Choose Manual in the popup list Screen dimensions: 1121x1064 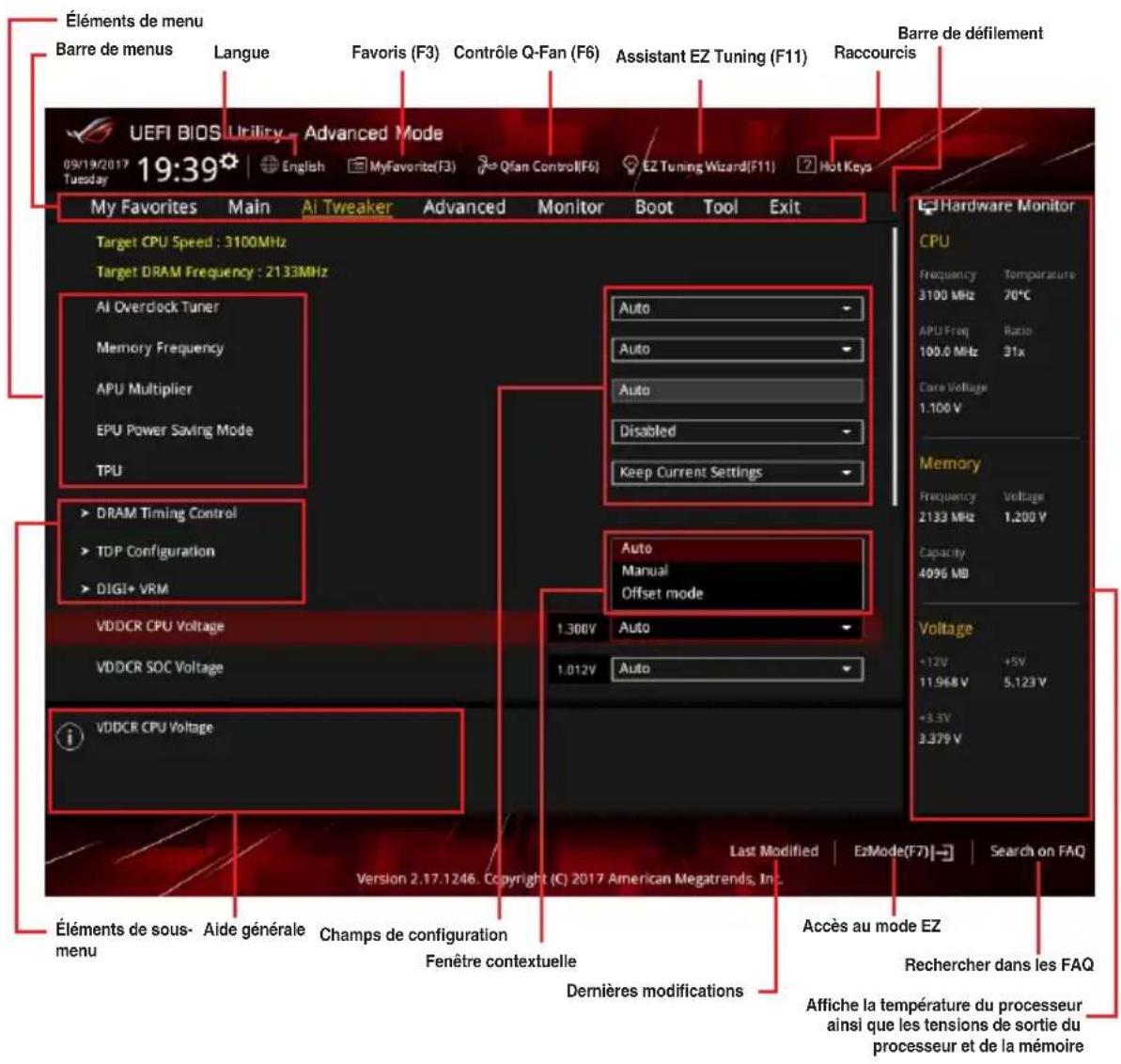click(x=737, y=571)
